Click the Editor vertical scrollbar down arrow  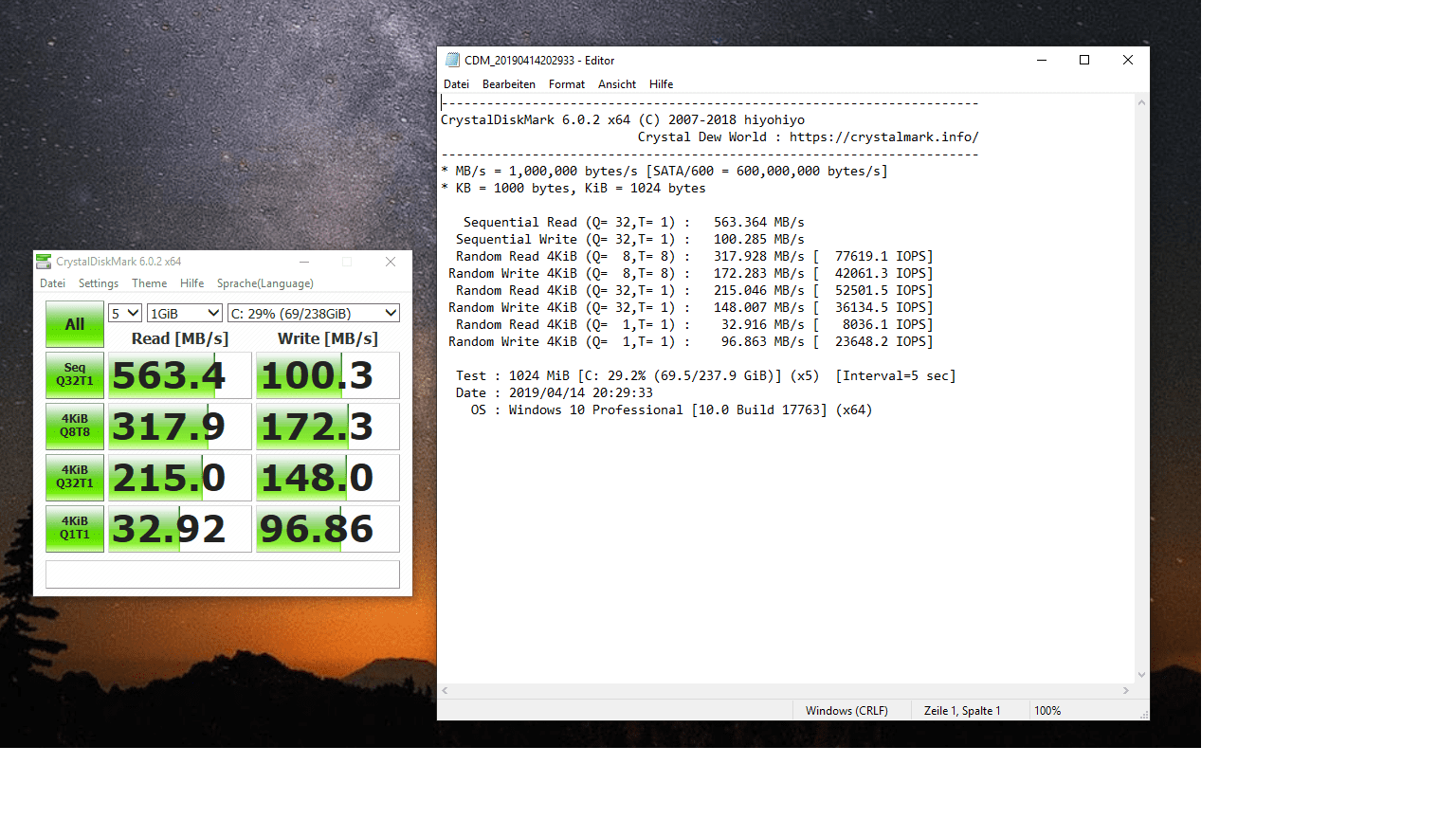pos(1142,675)
